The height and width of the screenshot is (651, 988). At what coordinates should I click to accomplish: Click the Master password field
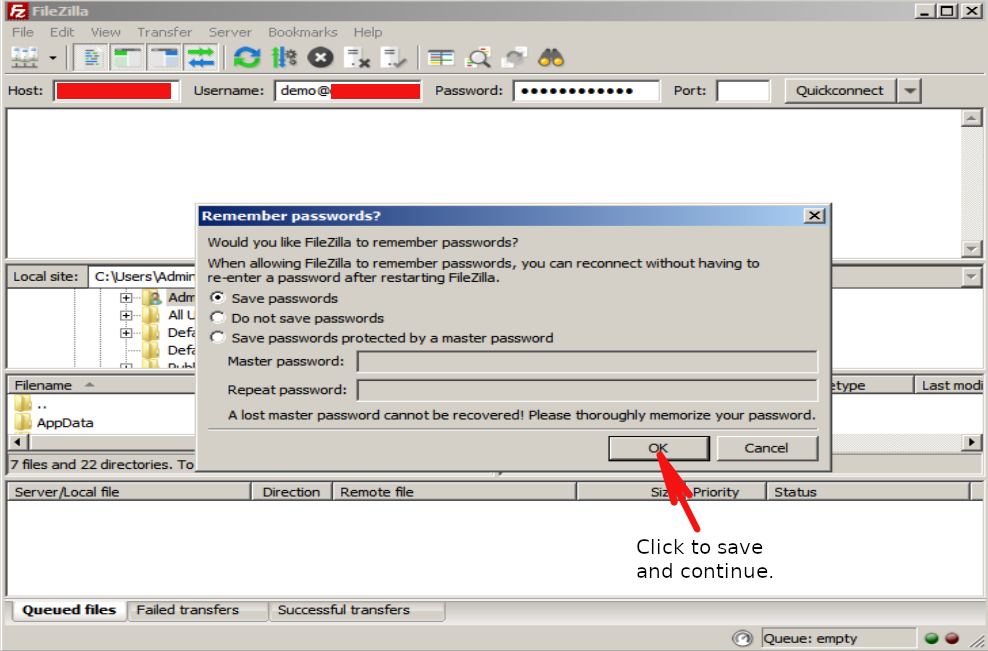[x=587, y=362]
